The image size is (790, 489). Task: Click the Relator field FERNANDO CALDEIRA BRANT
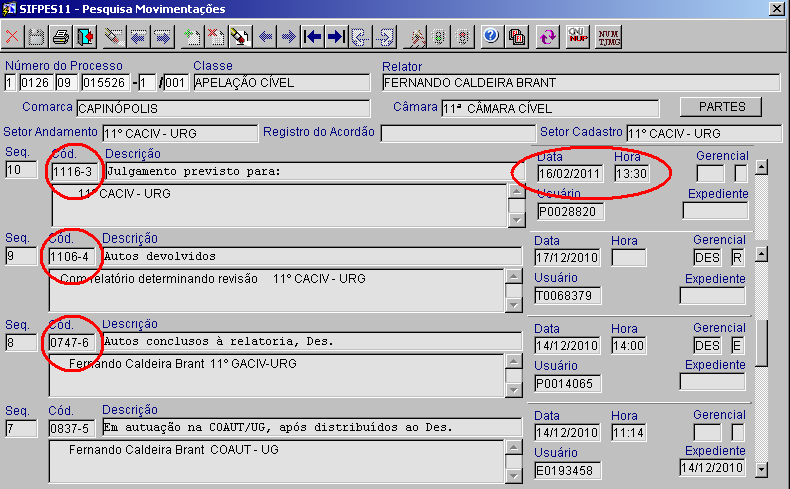[581, 83]
